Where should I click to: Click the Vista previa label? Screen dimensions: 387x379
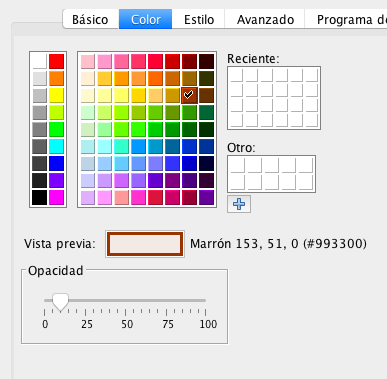(60, 244)
